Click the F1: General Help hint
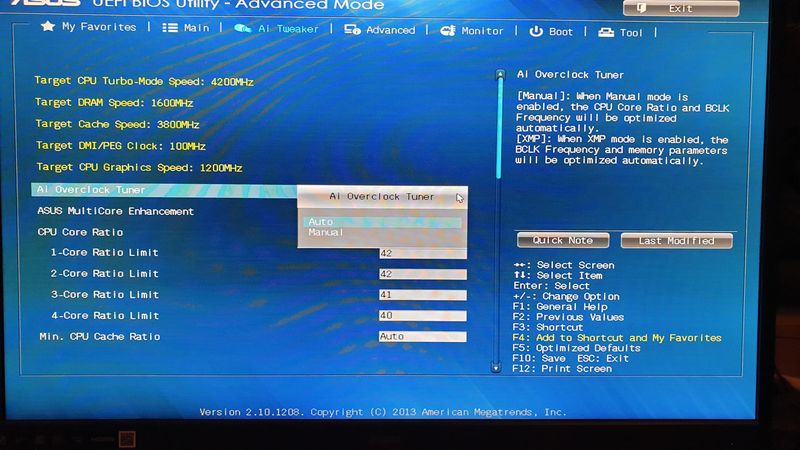800x450 pixels. (x=560, y=307)
